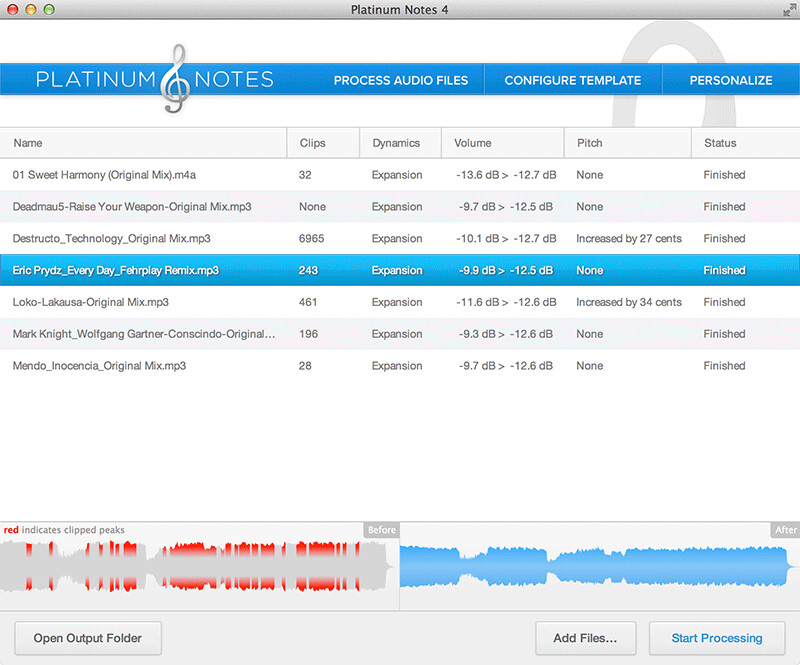Image resolution: width=800 pixels, height=665 pixels.
Task: Click the Before waveform with red clipped peaks
Action: point(198,567)
